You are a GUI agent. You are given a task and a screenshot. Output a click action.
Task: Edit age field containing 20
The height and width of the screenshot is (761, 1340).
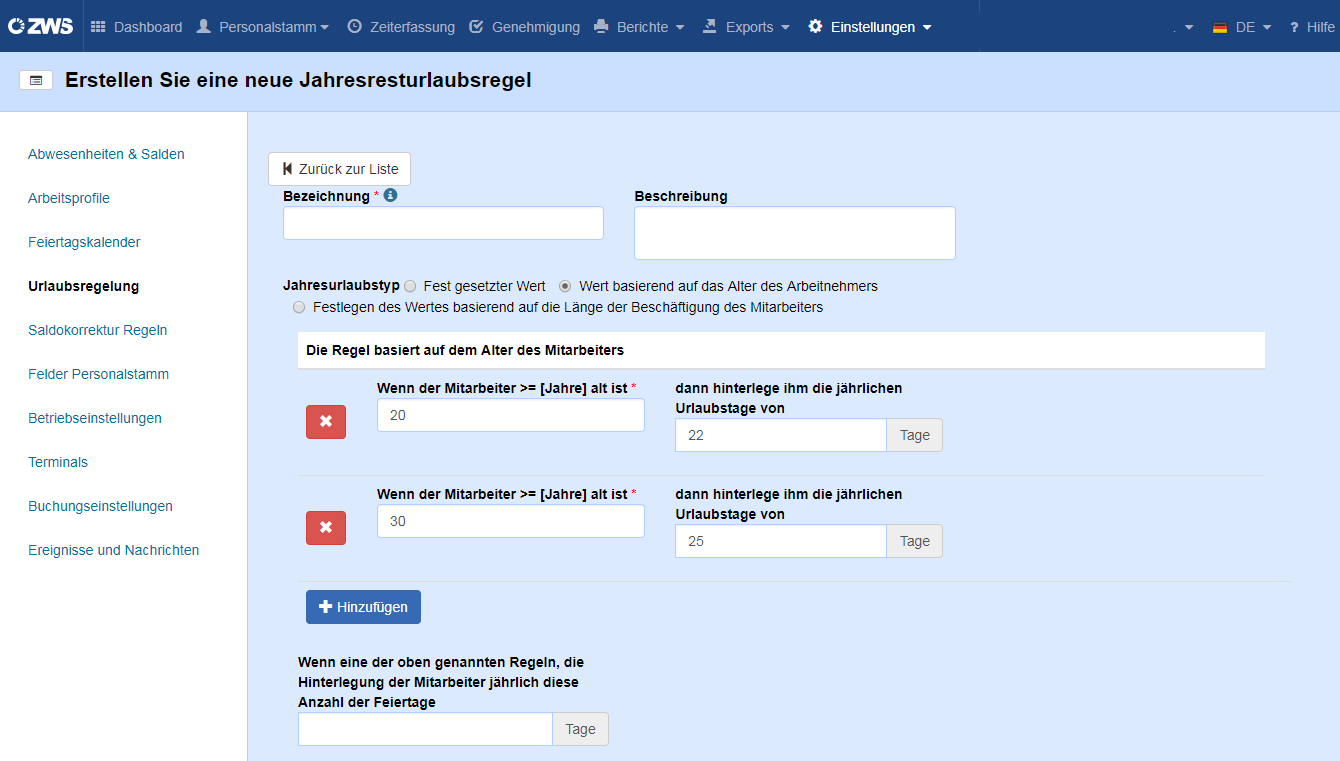point(511,415)
